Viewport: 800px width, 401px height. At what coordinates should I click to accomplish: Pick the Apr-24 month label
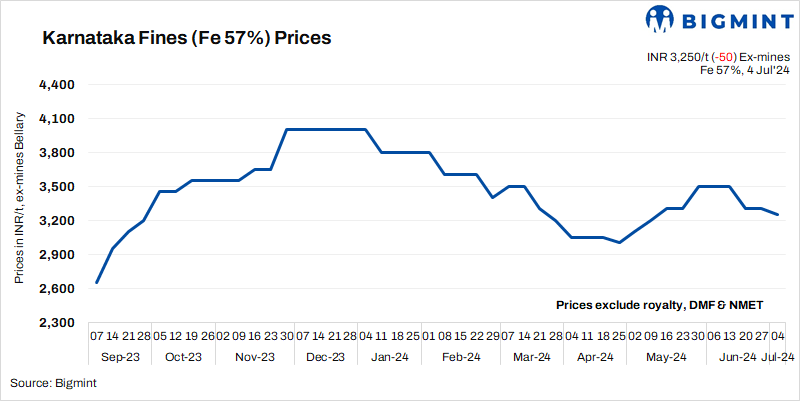(x=597, y=357)
